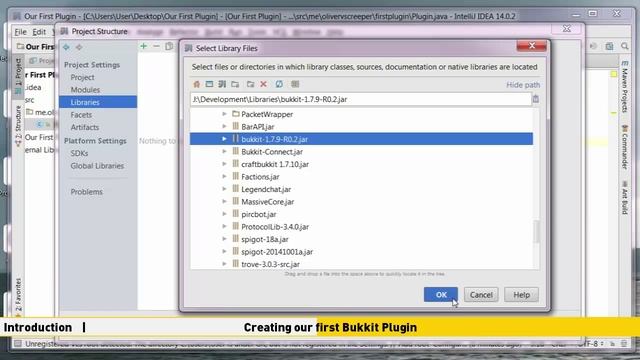Open Help for library file dialog
This screenshot has width=640, height=360.
[x=521, y=295]
